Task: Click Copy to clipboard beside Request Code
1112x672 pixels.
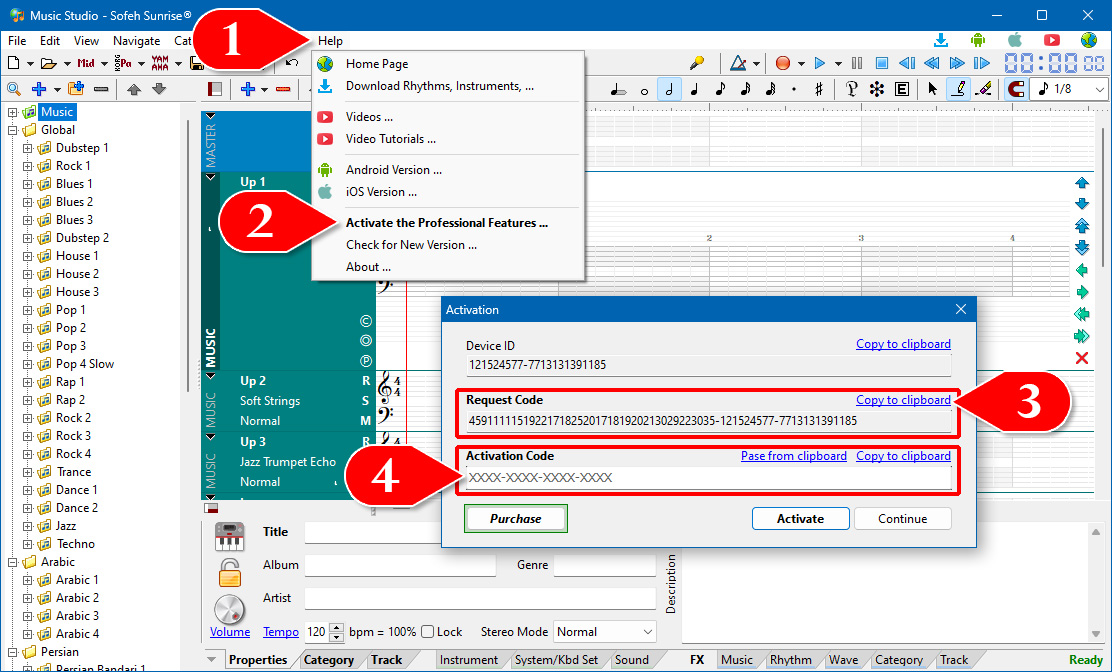Action: click(x=902, y=400)
